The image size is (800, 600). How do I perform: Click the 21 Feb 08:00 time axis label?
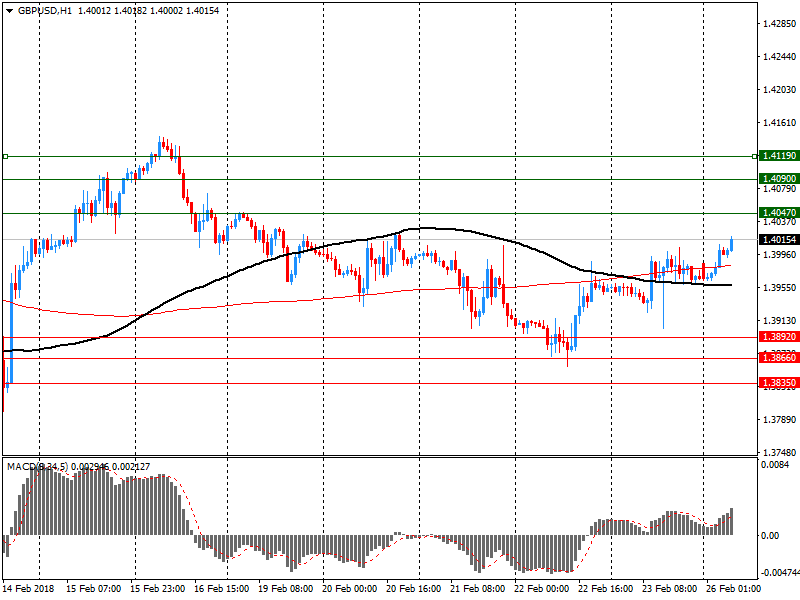point(478,589)
